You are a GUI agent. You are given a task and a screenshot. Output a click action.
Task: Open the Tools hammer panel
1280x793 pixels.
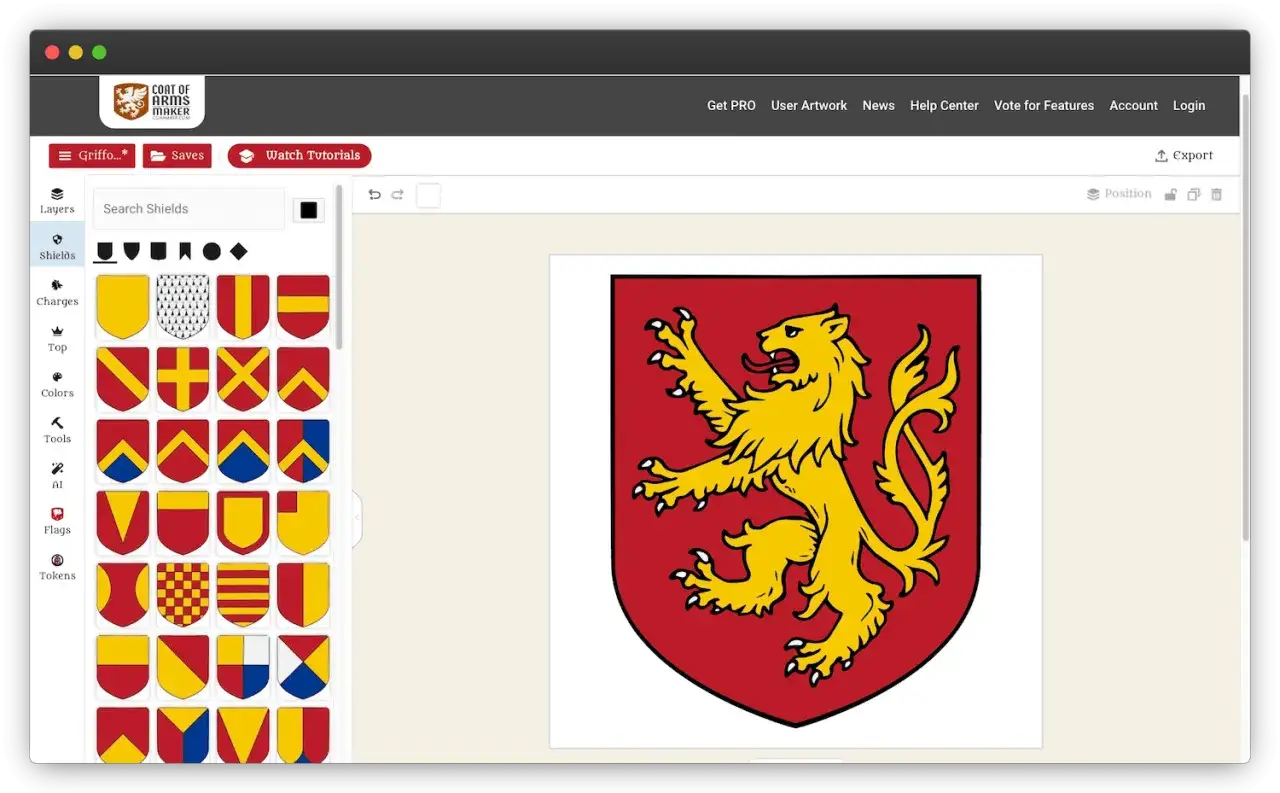point(57,430)
